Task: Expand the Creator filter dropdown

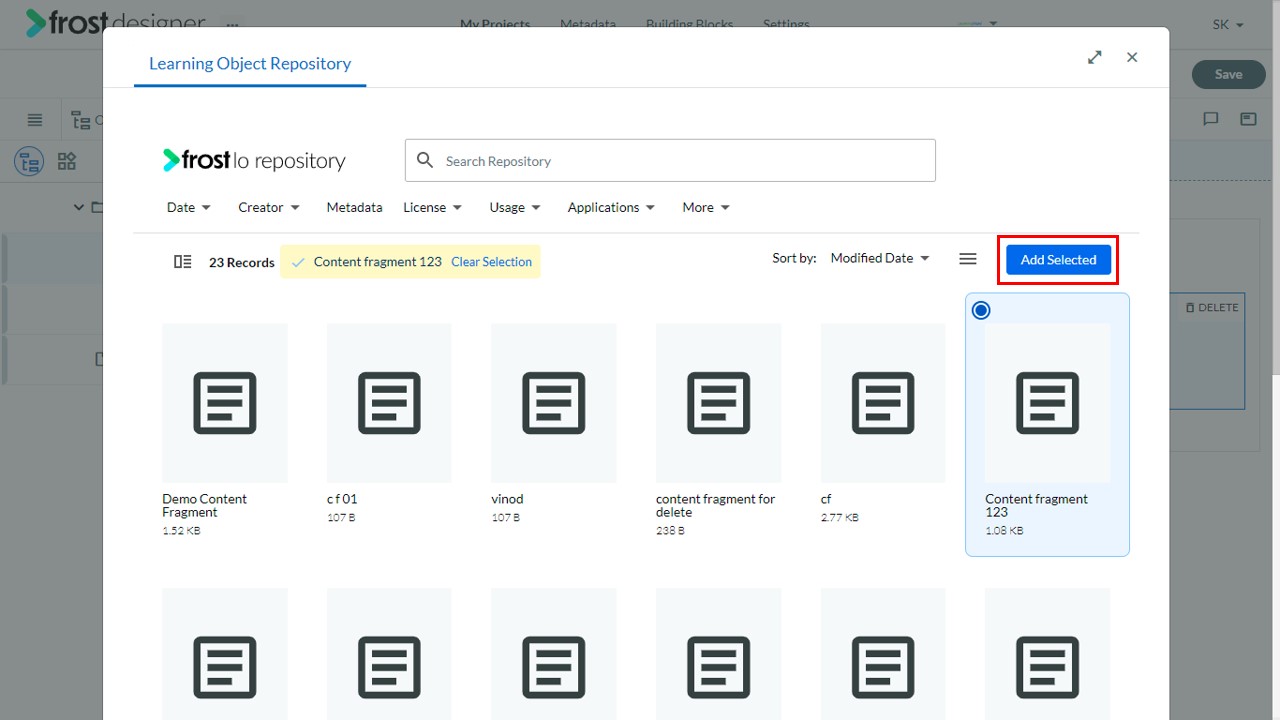Action: point(269,207)
